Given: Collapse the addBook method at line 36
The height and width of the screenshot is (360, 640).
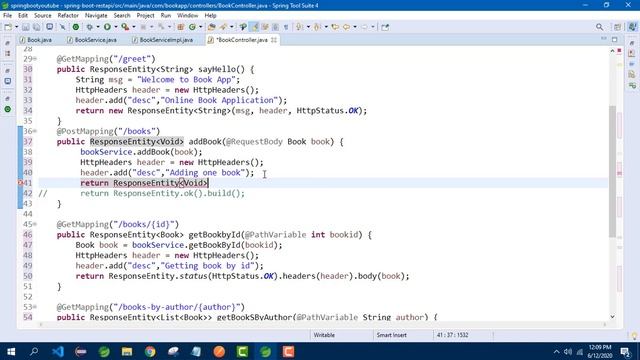Looking at the screenshot, I should pos(35,131).
